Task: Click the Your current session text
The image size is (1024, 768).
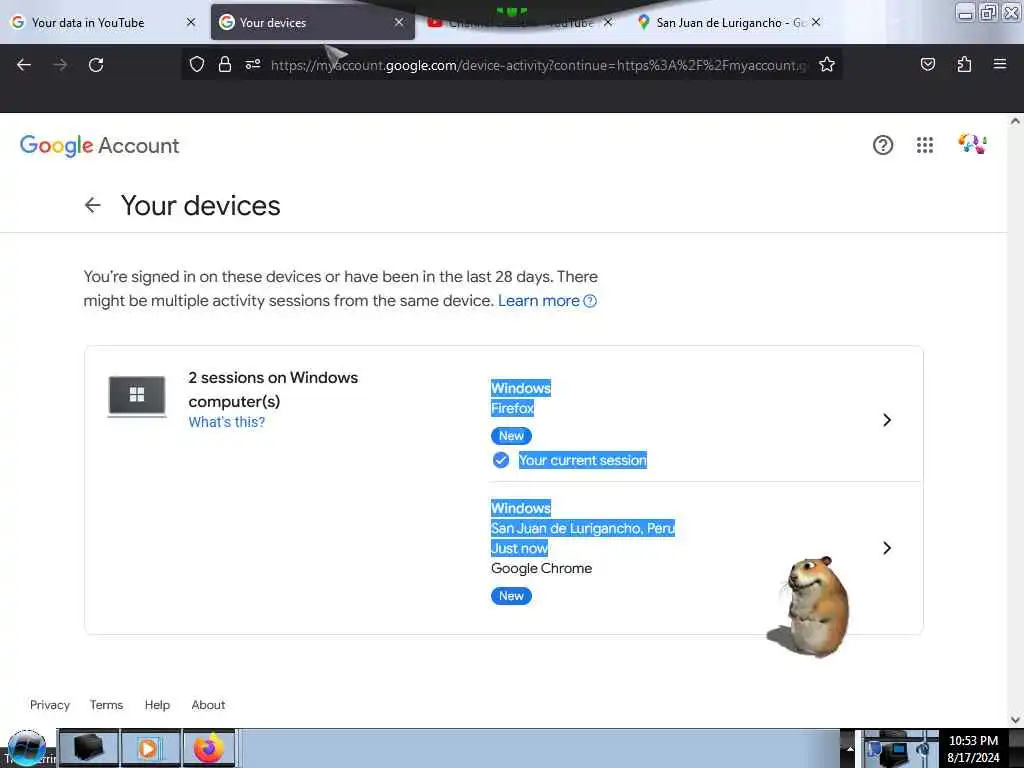Action: click(583, 460)
